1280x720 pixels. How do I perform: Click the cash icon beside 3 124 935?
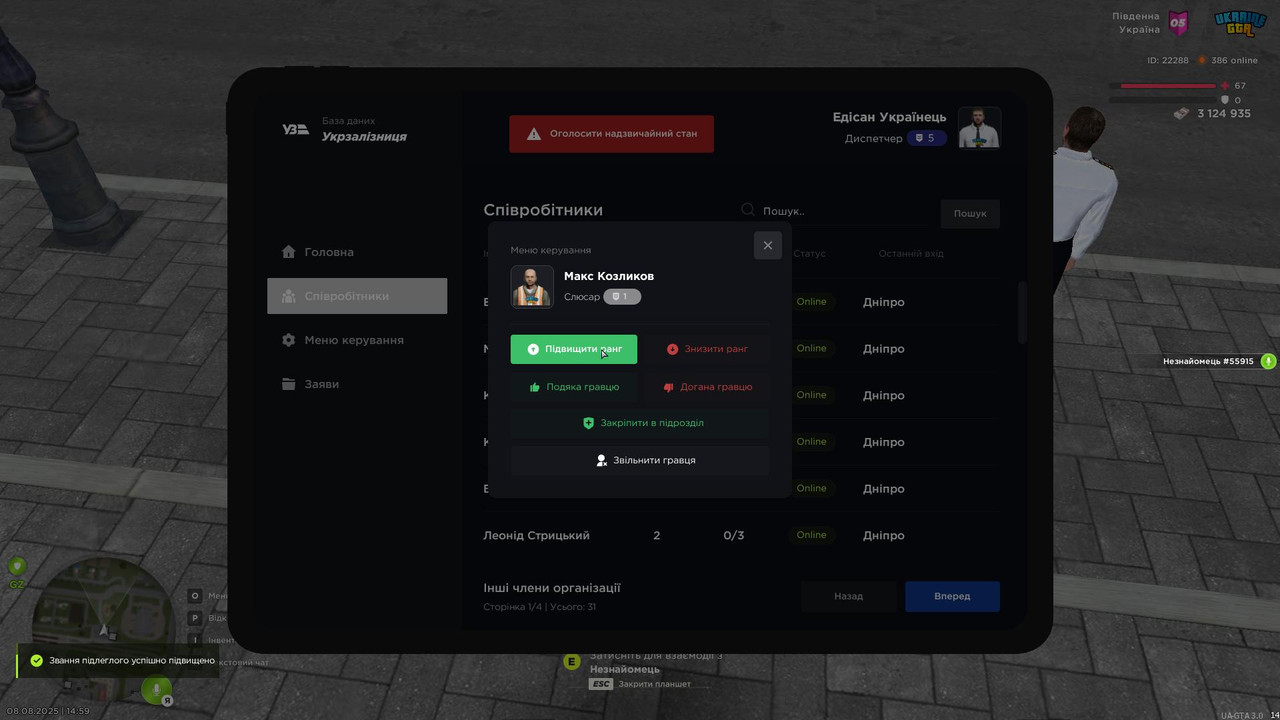coord(1182,114)
